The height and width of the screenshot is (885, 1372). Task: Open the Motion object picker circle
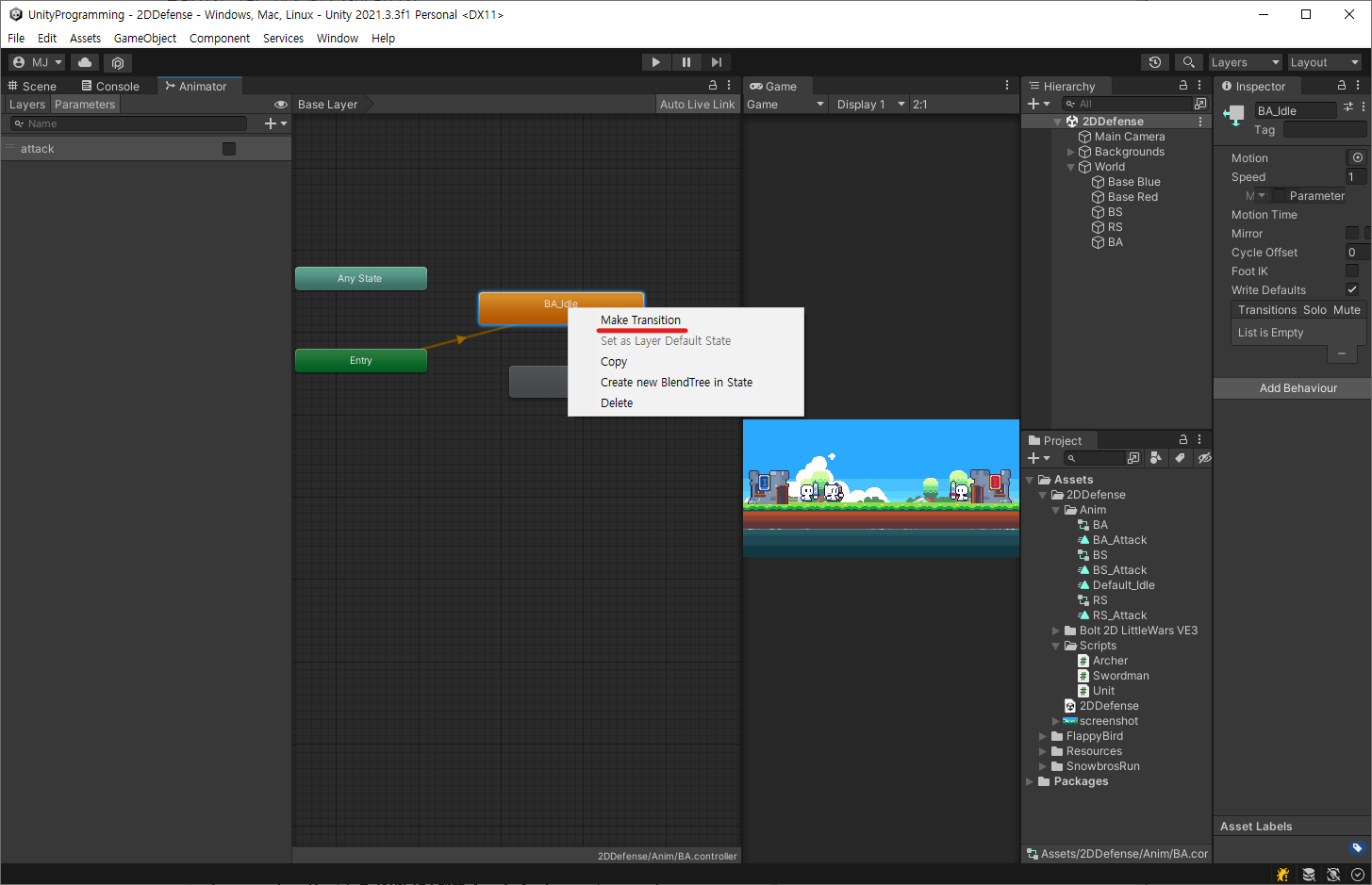click(x=1358, y=157)
